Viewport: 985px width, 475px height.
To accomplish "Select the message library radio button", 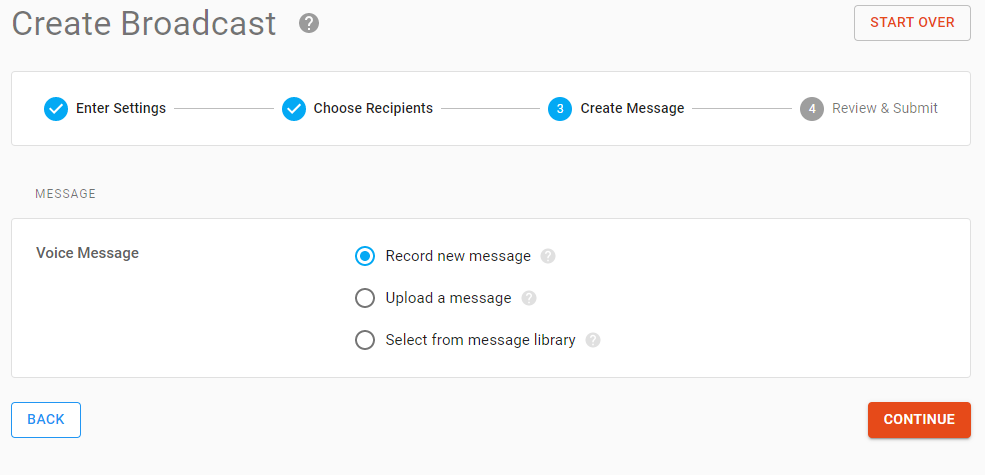I will 365,340.
